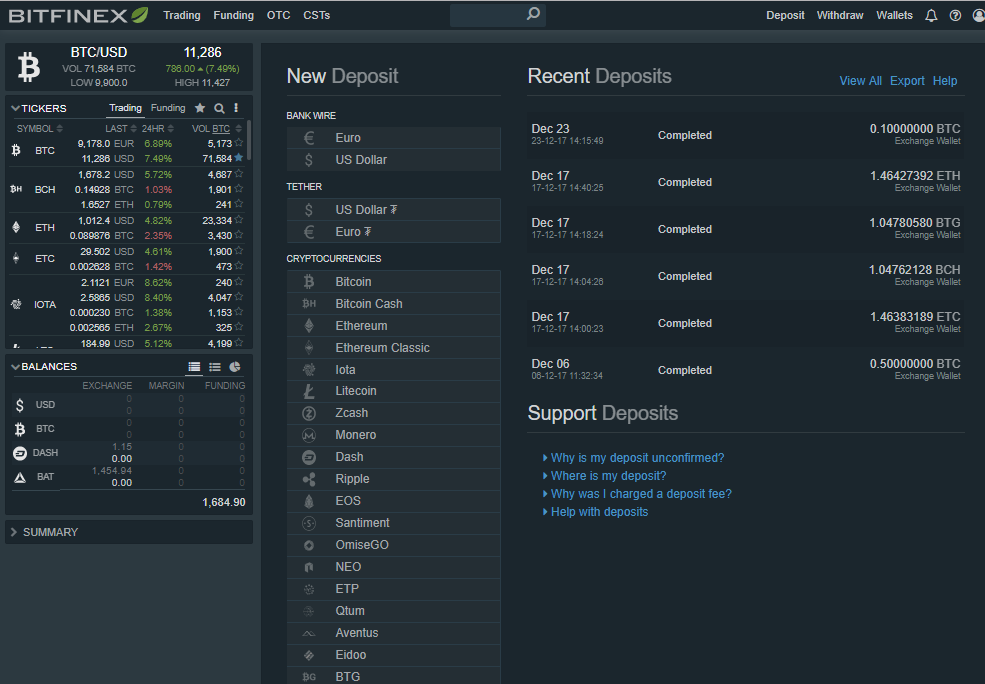Click View All recent deposits
This screenshot has height=684, width=985.
click(x=860, y=80)
